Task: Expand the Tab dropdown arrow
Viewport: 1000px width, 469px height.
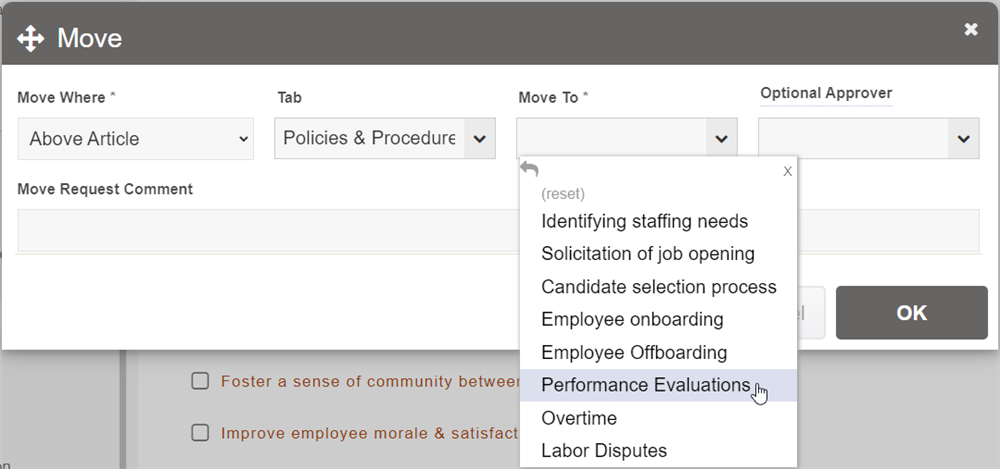Action: (479, 138)
